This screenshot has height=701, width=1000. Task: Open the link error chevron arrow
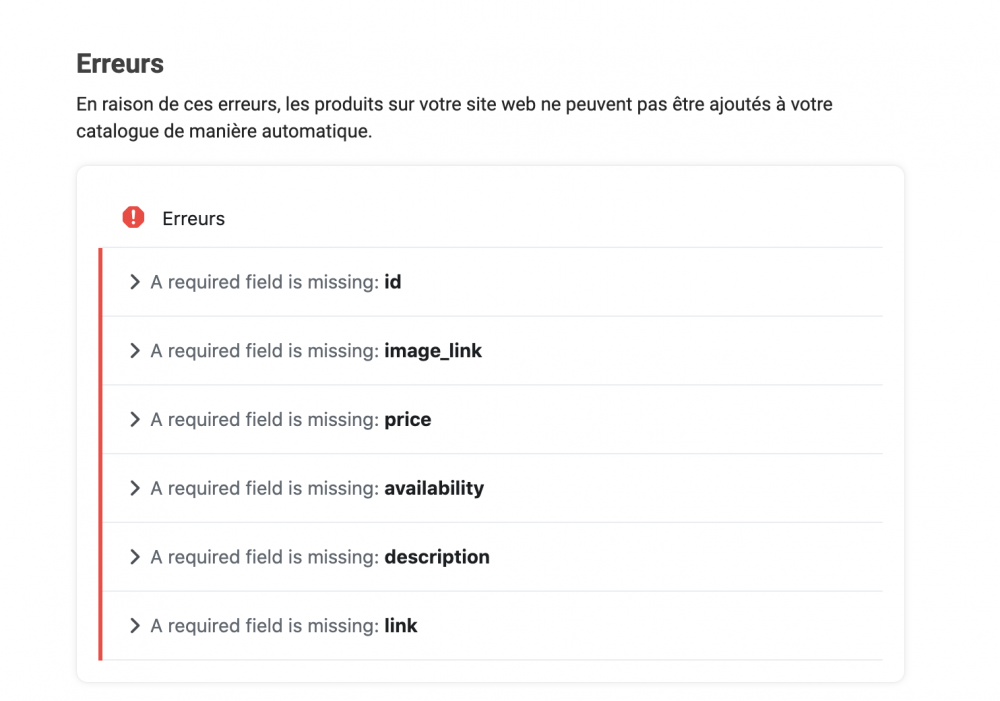pyautogui.click(x=134, y=626)
